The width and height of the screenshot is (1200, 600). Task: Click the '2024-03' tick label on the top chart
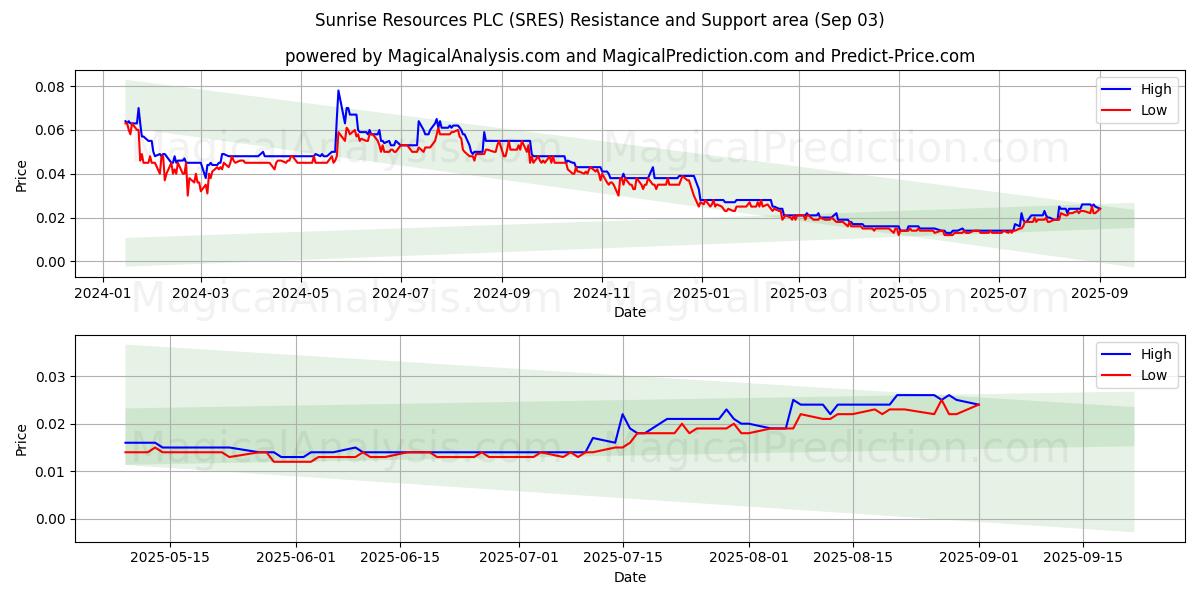click(201, 294)
